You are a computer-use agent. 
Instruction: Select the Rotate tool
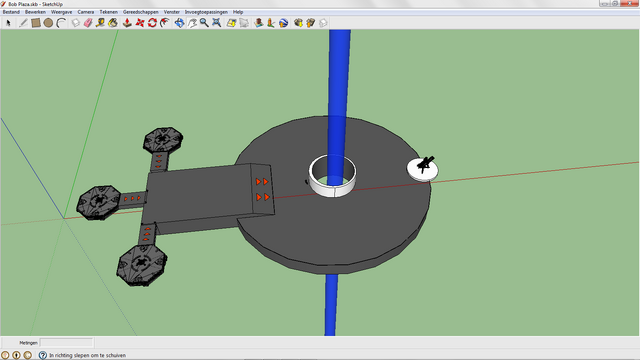[x=152, y=23]
